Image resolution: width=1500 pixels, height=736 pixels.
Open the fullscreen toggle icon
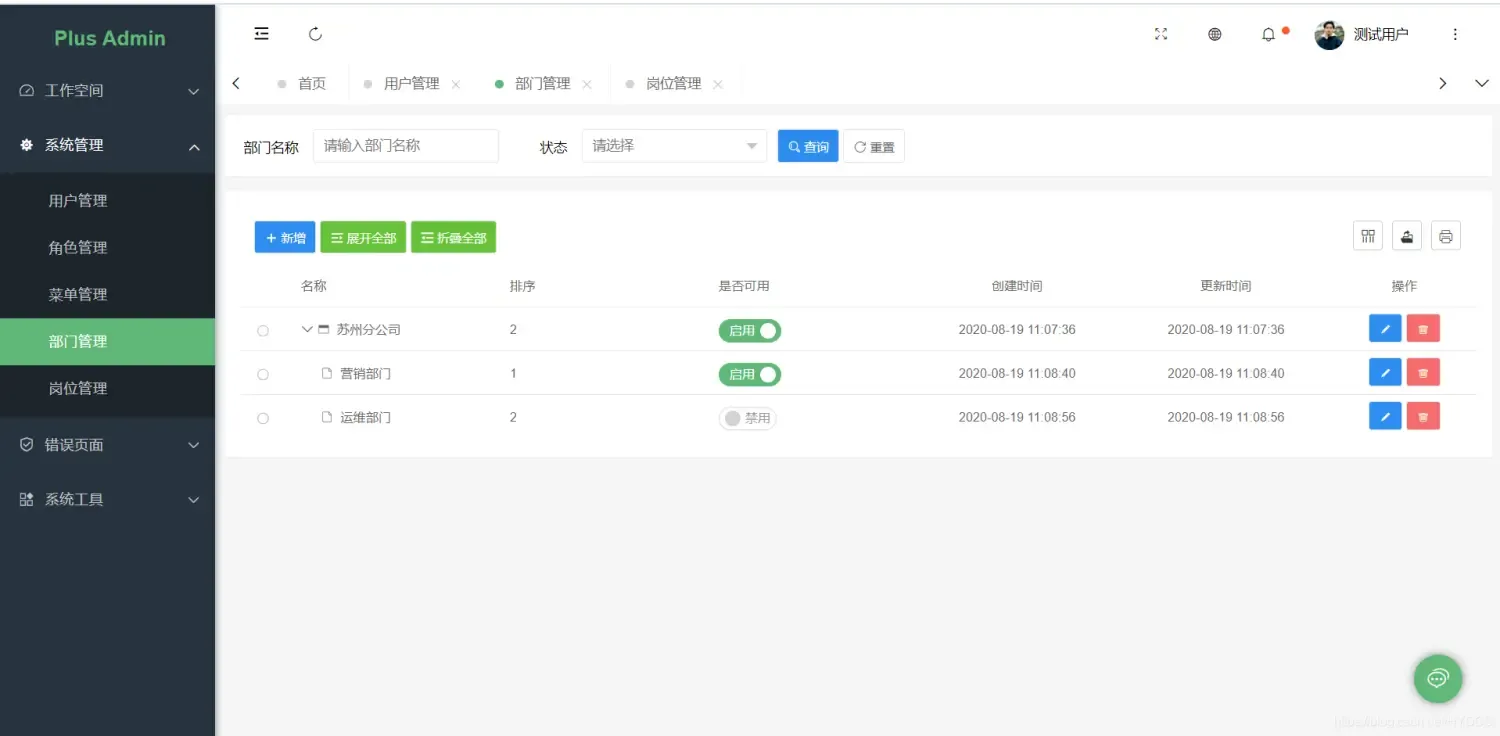(1160, 34)
